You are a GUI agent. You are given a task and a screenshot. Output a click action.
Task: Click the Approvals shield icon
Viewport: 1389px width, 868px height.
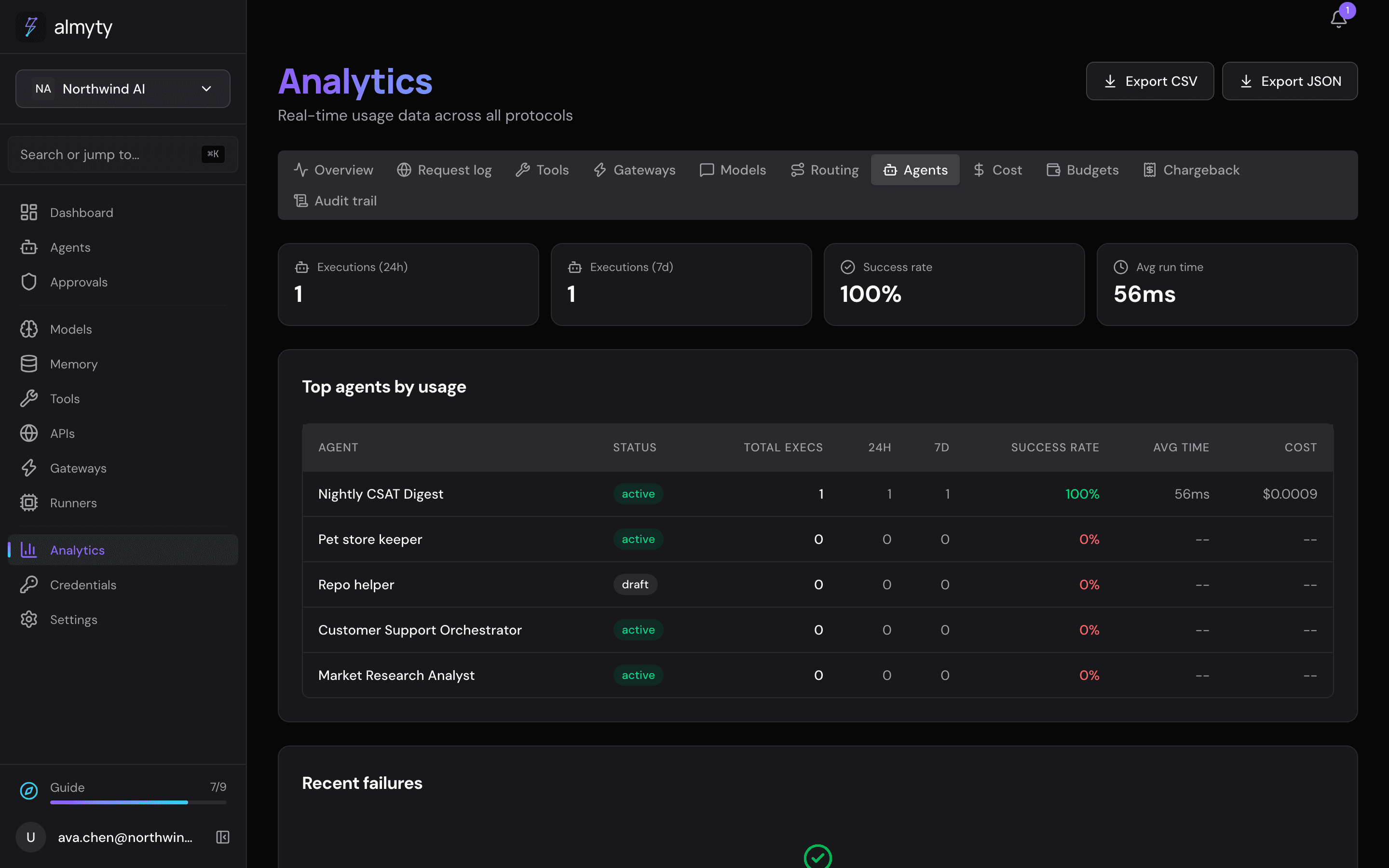coord(29,282)
